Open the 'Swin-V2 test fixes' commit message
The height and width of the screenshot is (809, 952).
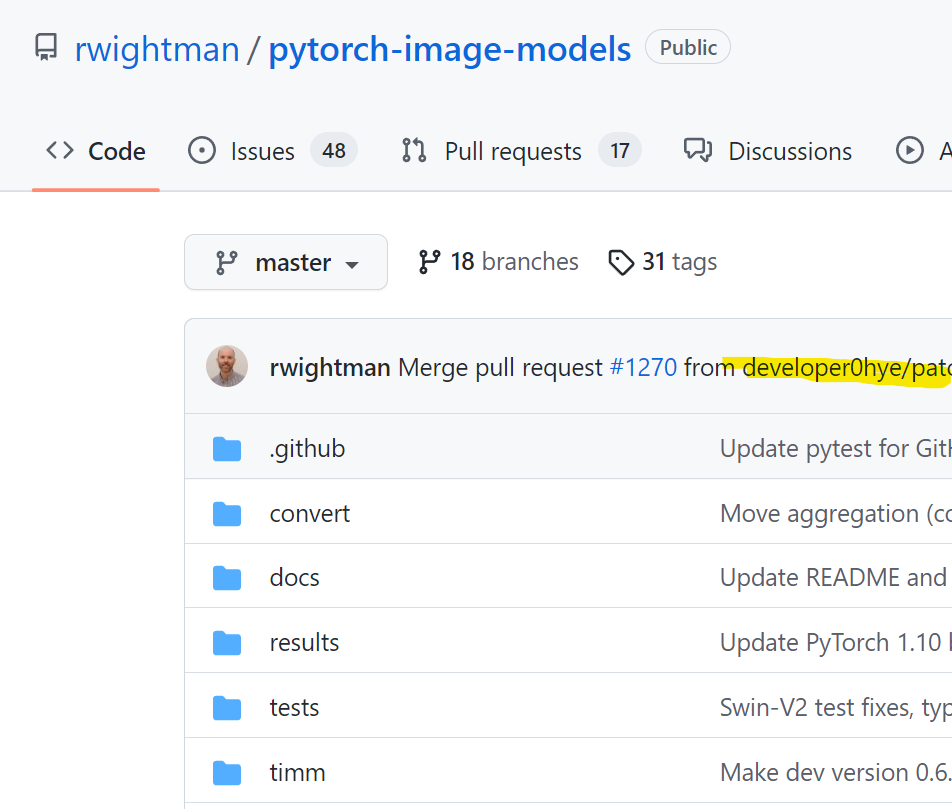[x=835, y=708]
